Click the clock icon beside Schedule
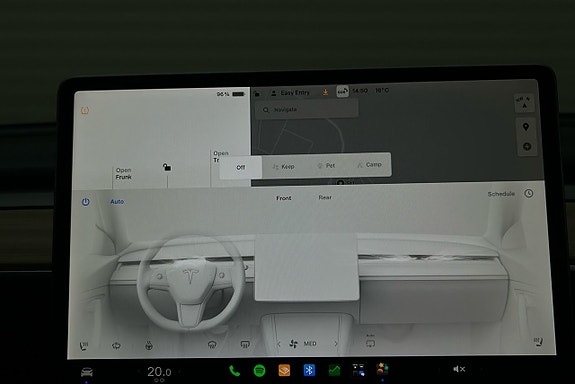Image resolution: width=575 pixels, height=384 pixels. click(528, 193)
